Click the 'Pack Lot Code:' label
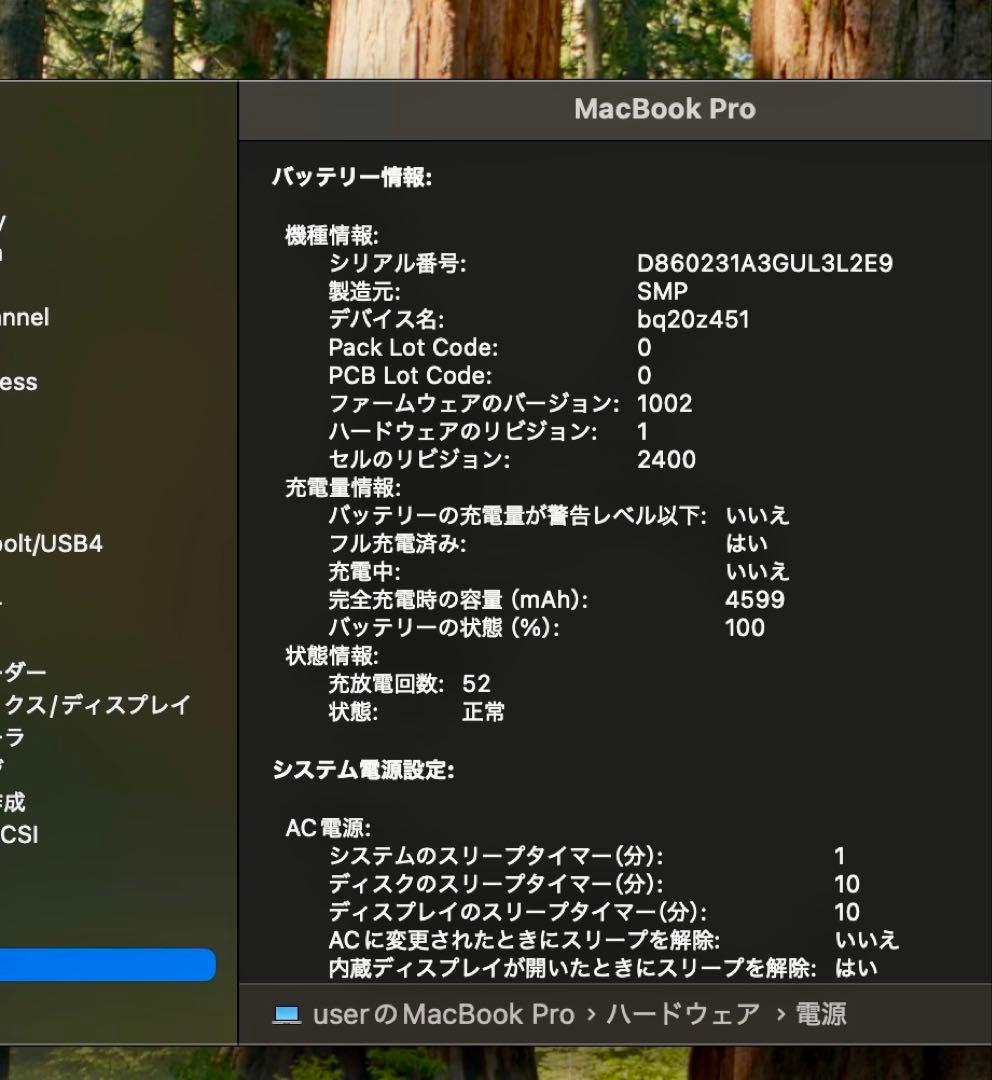This screenshot has width=992, height=1080. pyautogui.click(x=413, y=347)
